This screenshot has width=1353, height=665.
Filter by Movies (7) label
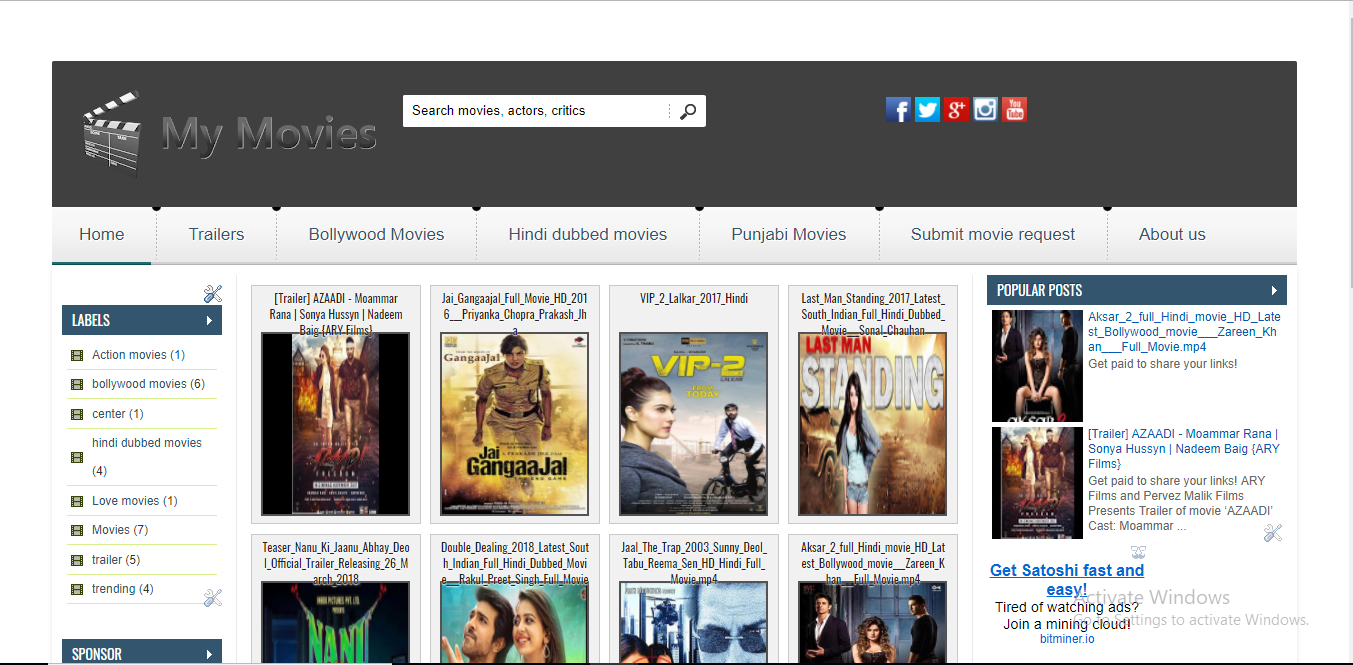click(x=119, y=530)
